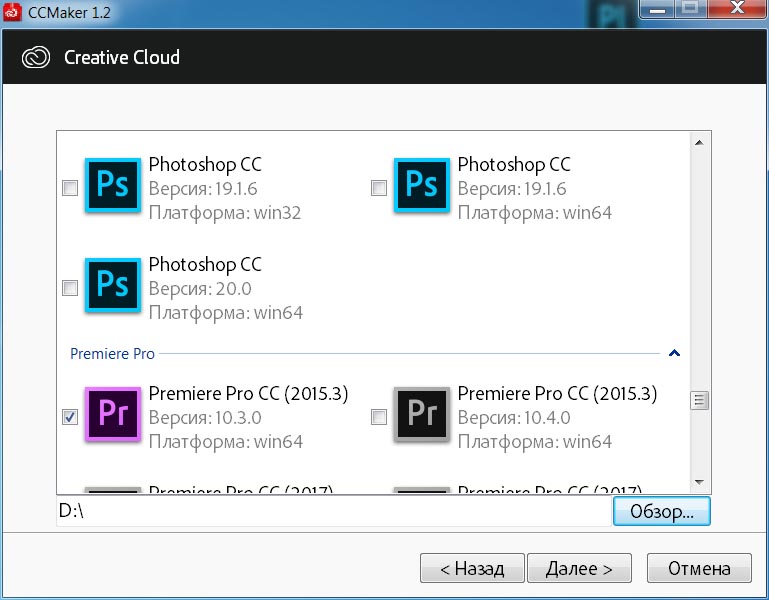Click the Photoshop CC 19.1.6 win32 icon
The height and width of the screenshot is (600, 769).
point(113,185)
